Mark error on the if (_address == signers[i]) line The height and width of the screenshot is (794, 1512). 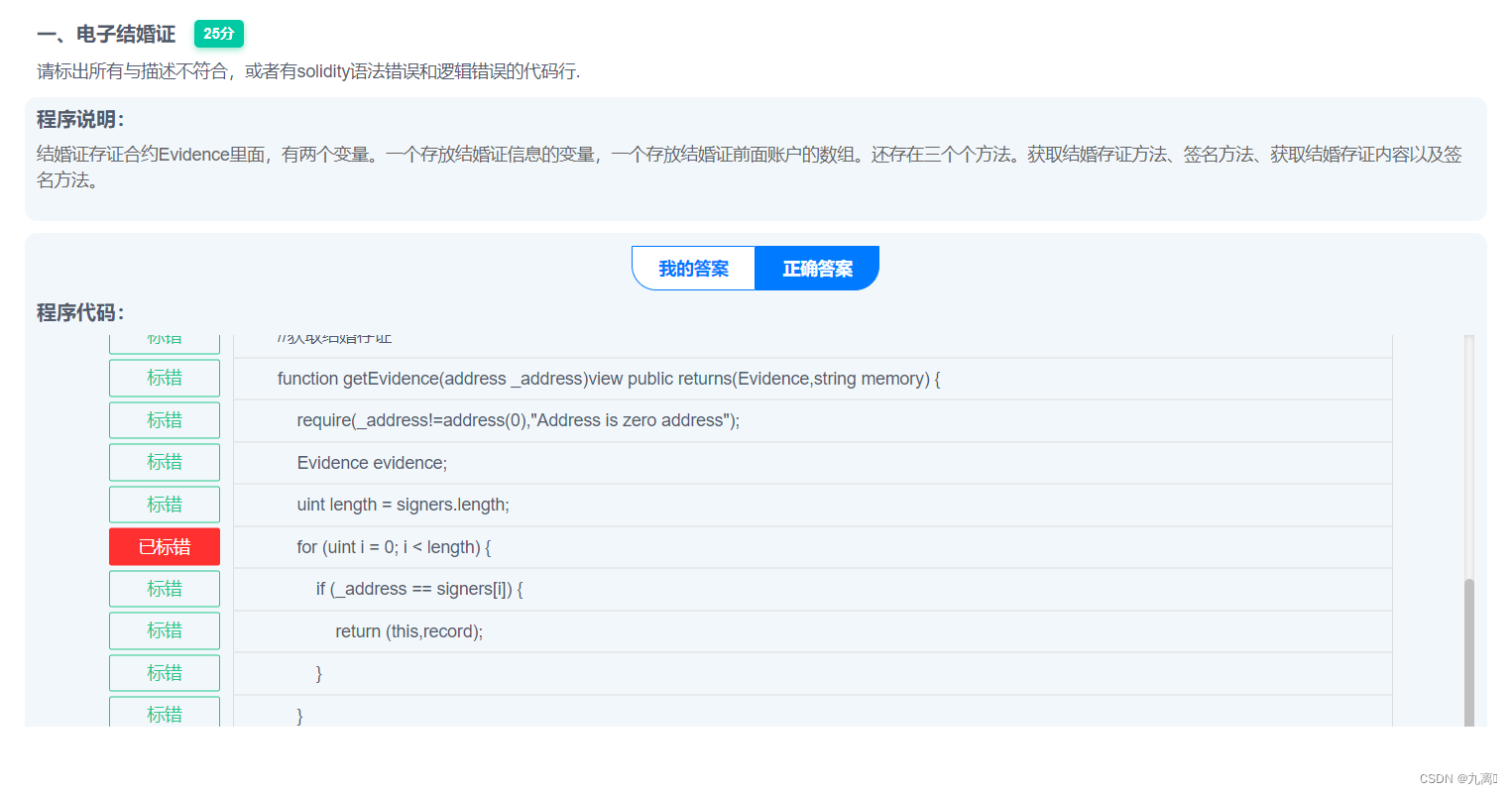pyautogui.click(x=165, y=589)
